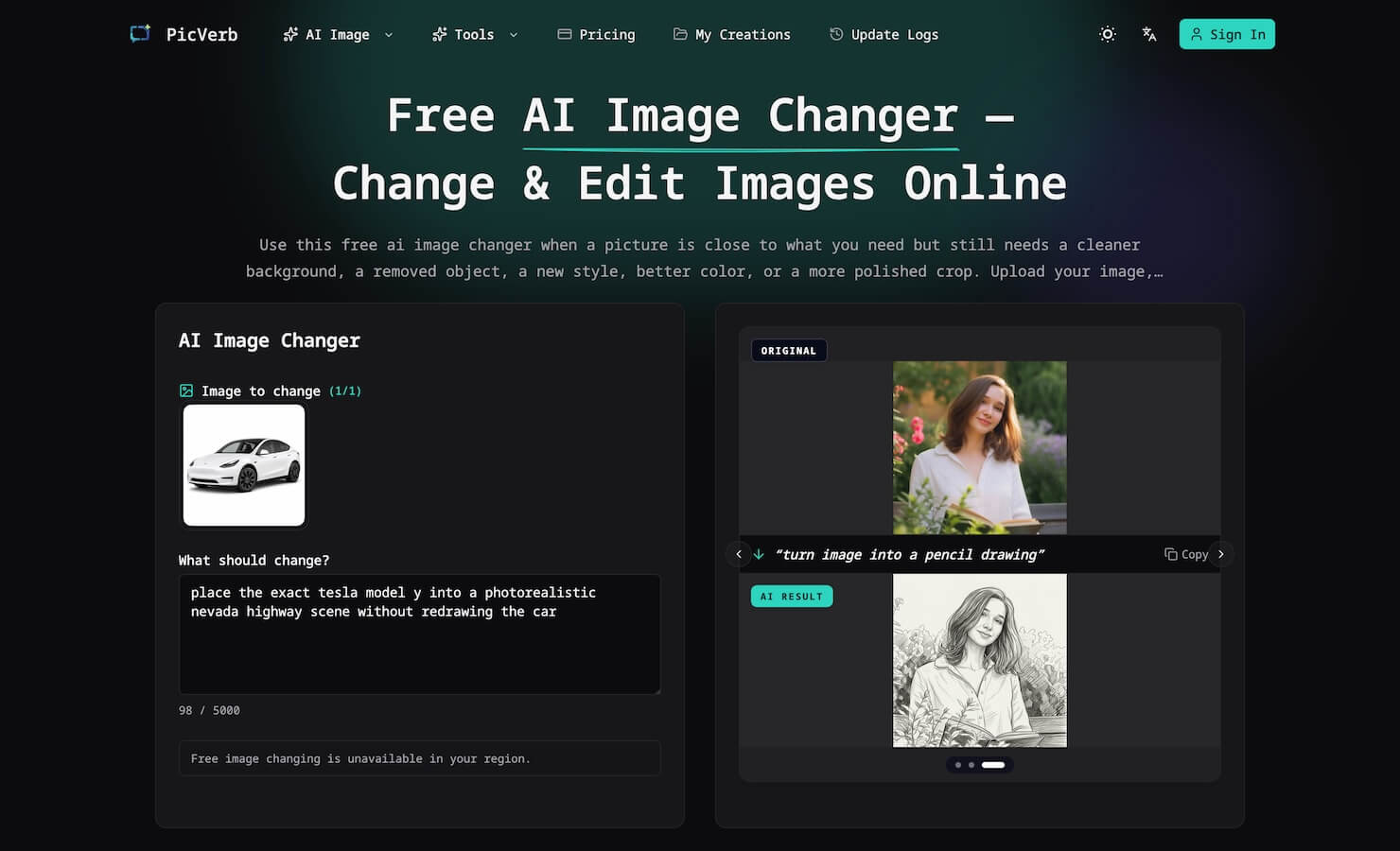Click the Sign In button

tap(1227, 34)
